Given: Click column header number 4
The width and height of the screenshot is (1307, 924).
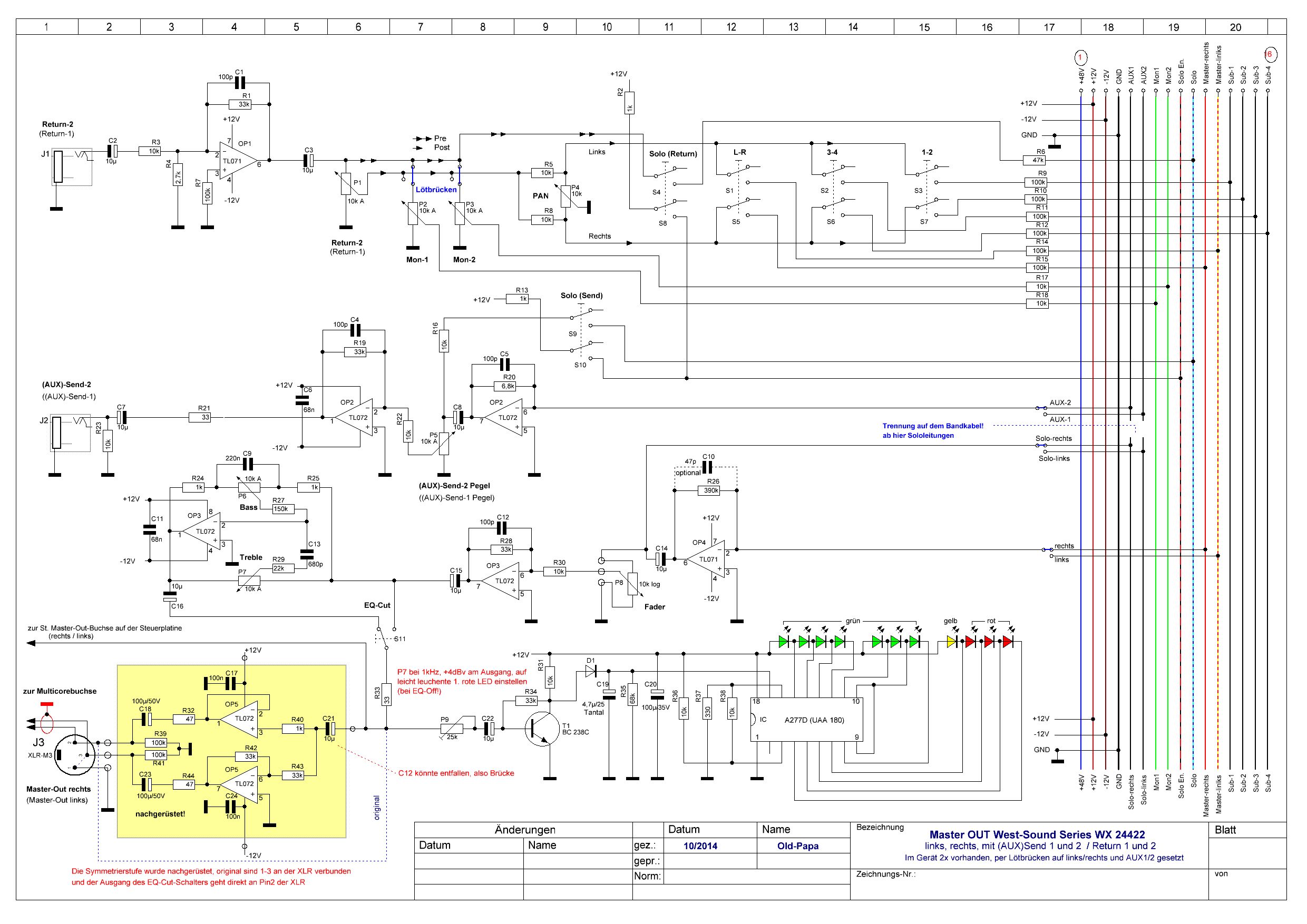Looking at the screenshot, I should (233, 27).
